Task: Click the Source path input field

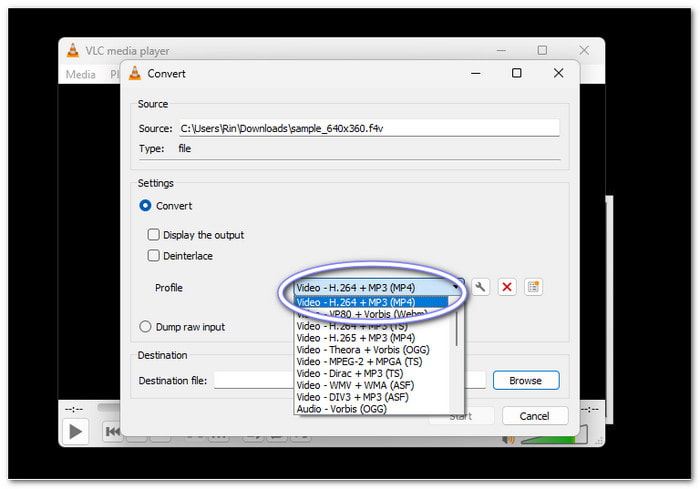Action: pyautogui.click(x=369, y=128)
